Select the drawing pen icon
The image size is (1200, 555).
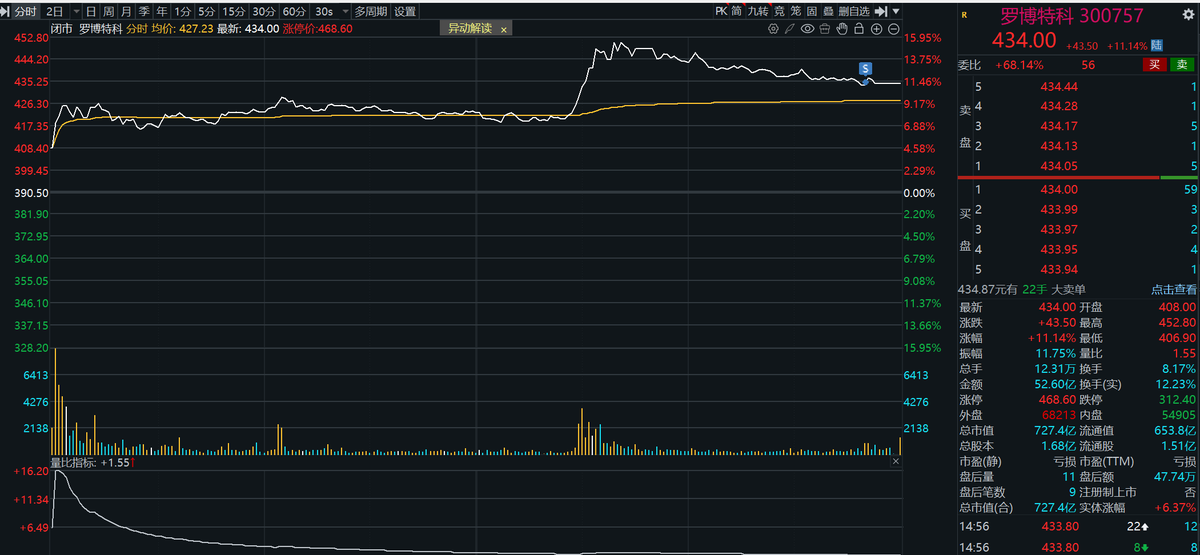pos(790,29)
